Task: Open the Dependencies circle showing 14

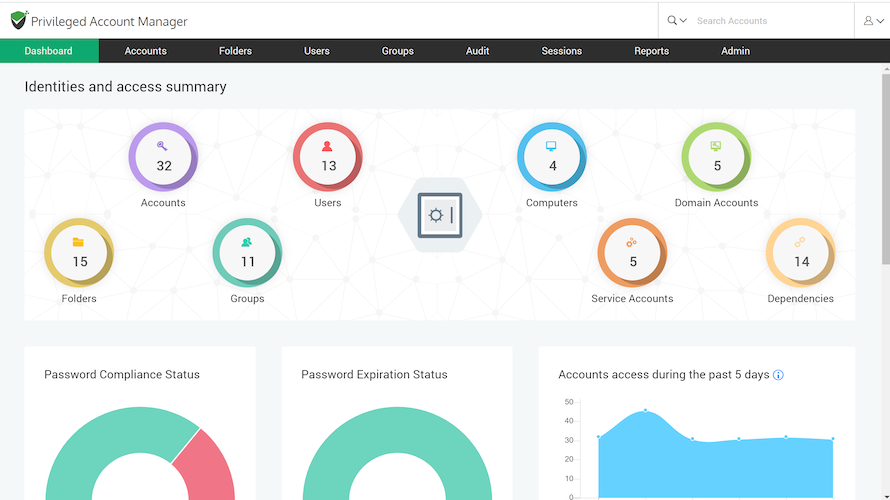Action: click(x=800, y=253)
